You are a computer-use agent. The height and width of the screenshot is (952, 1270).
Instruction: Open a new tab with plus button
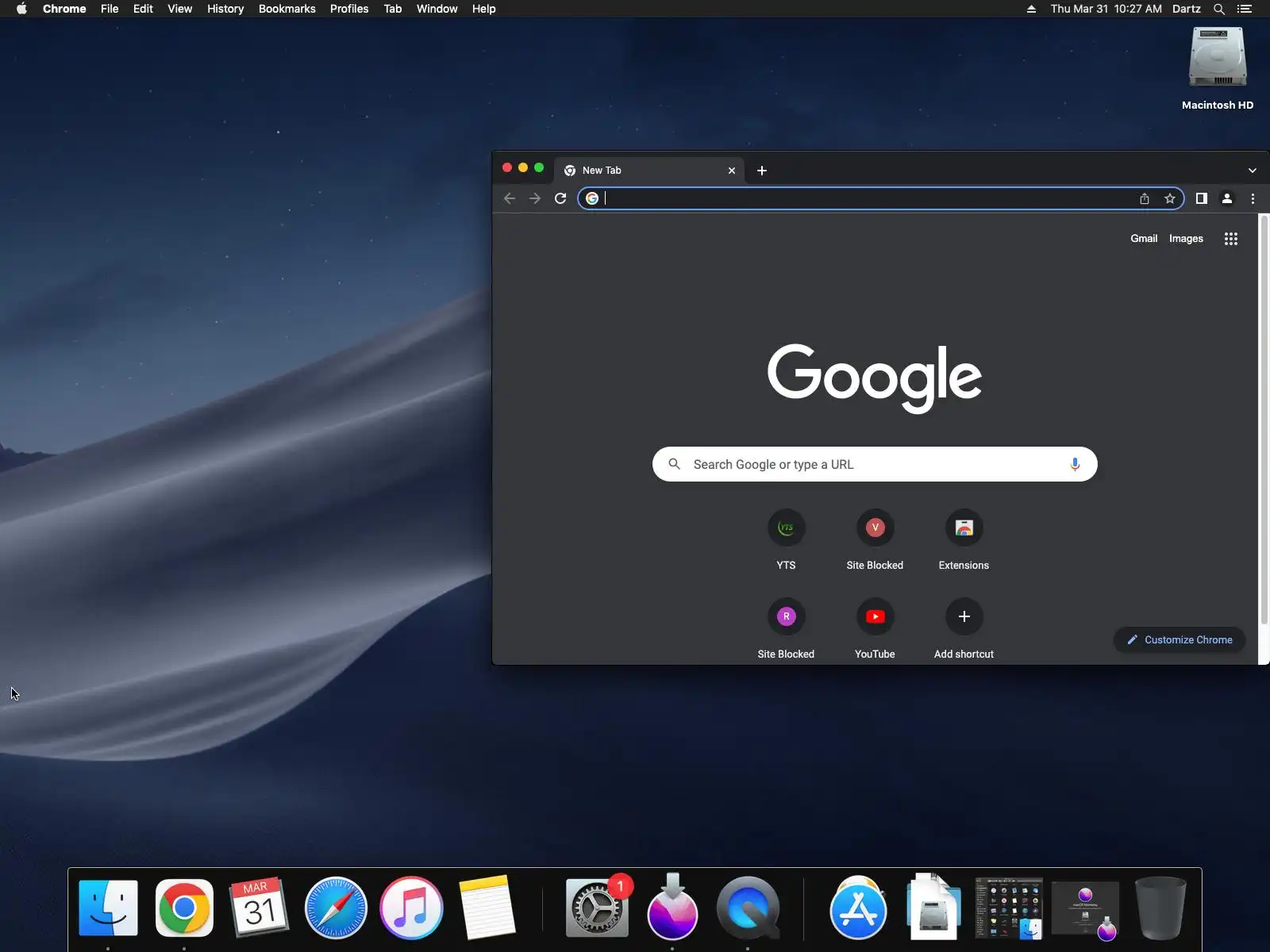pos(762,171)
